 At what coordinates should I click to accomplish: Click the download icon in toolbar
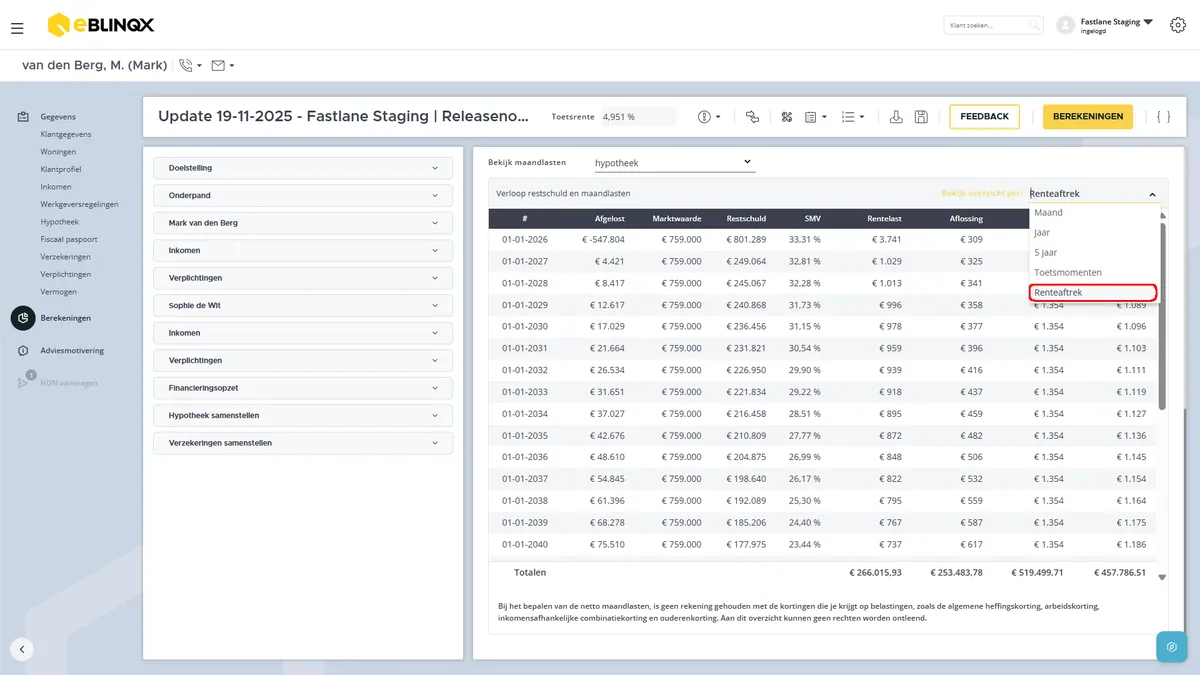(x=896, y=117)
